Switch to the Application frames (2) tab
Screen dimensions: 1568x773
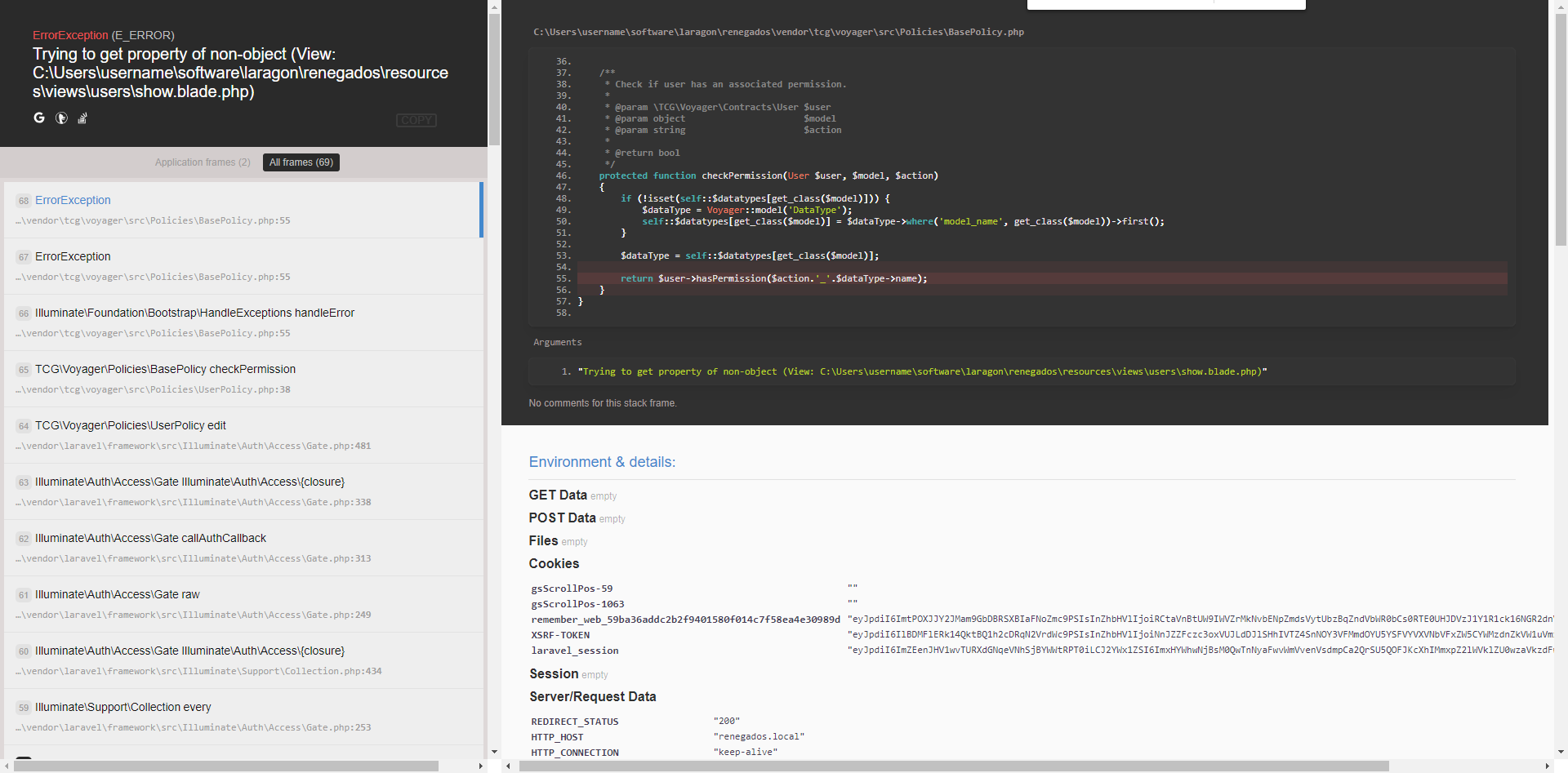click(203, 162)
